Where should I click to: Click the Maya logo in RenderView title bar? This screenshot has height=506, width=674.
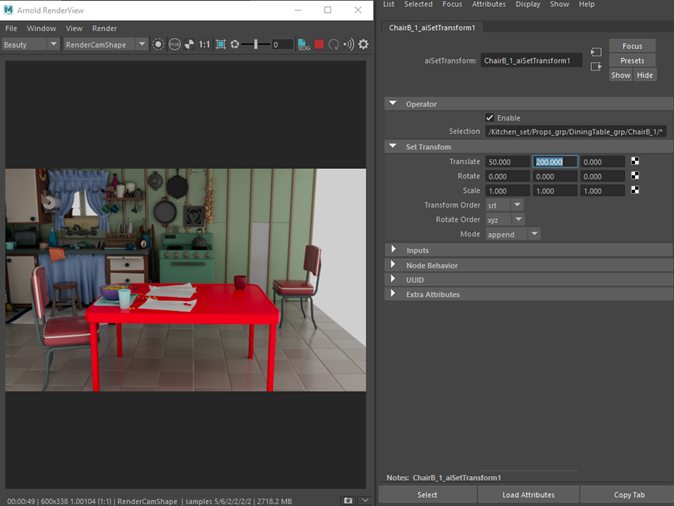tap(8, 10)
